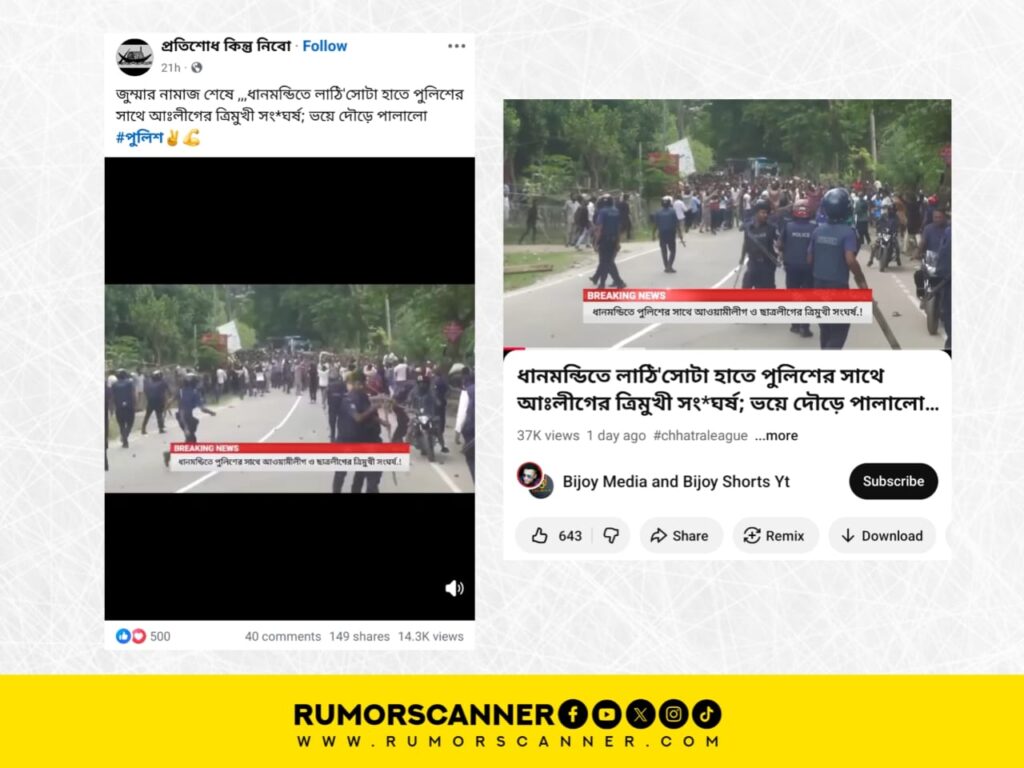Click the Rumor Scanner X icon

tap(641, 714)
